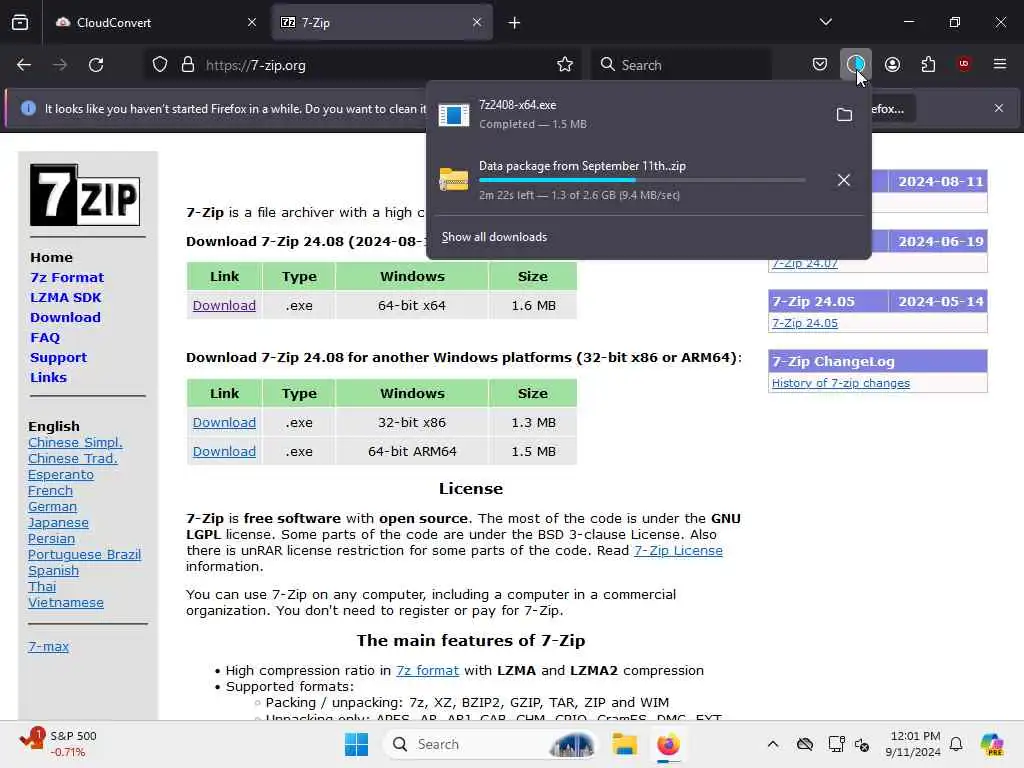Show hidden system tray icons
This screenshot has height=768, width=1024.
[773, 744]
